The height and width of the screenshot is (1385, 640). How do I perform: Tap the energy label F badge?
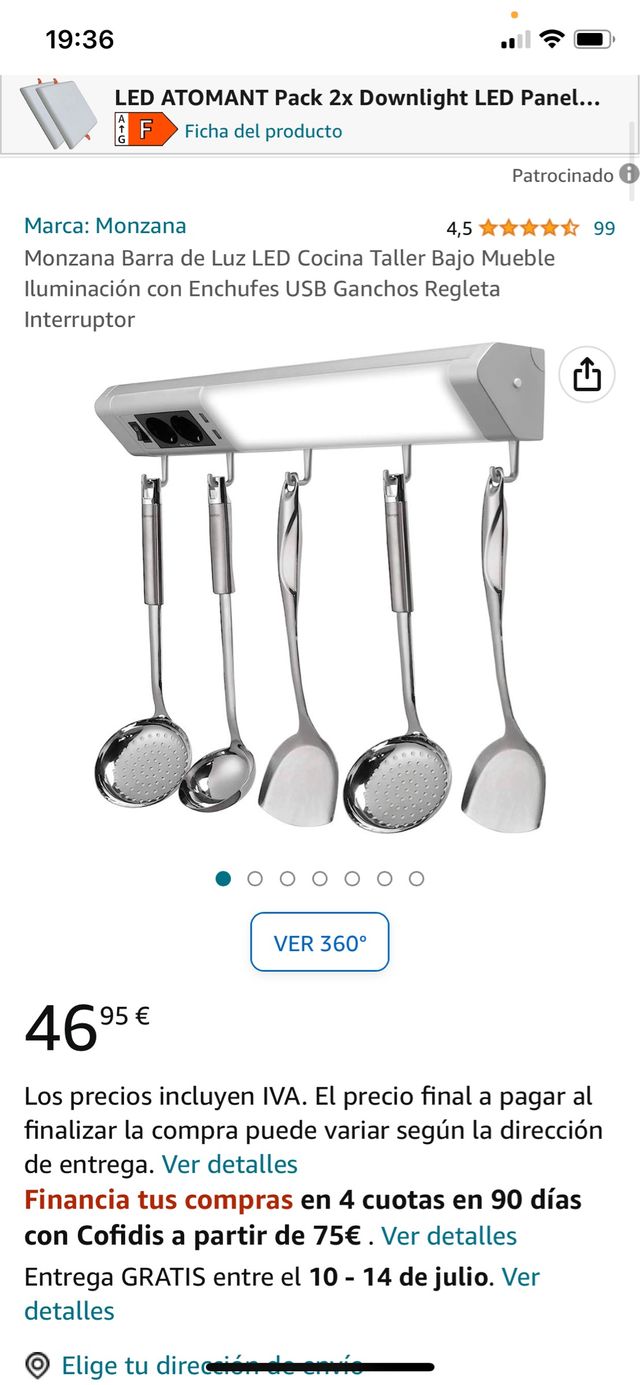(x=145, y=131)
